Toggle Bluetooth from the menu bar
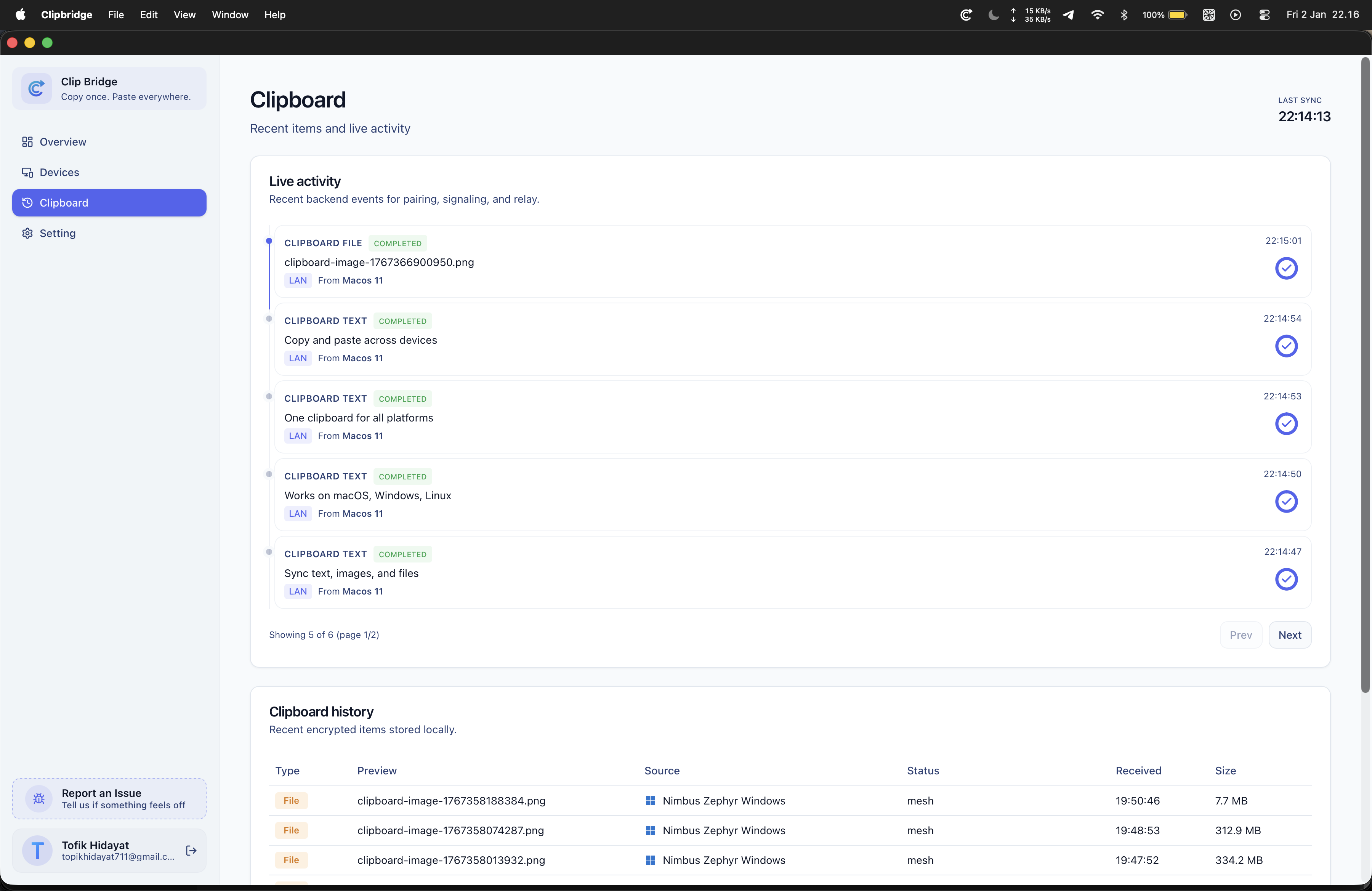Viewport: 1372px width, 891px height. [1124, 14]
